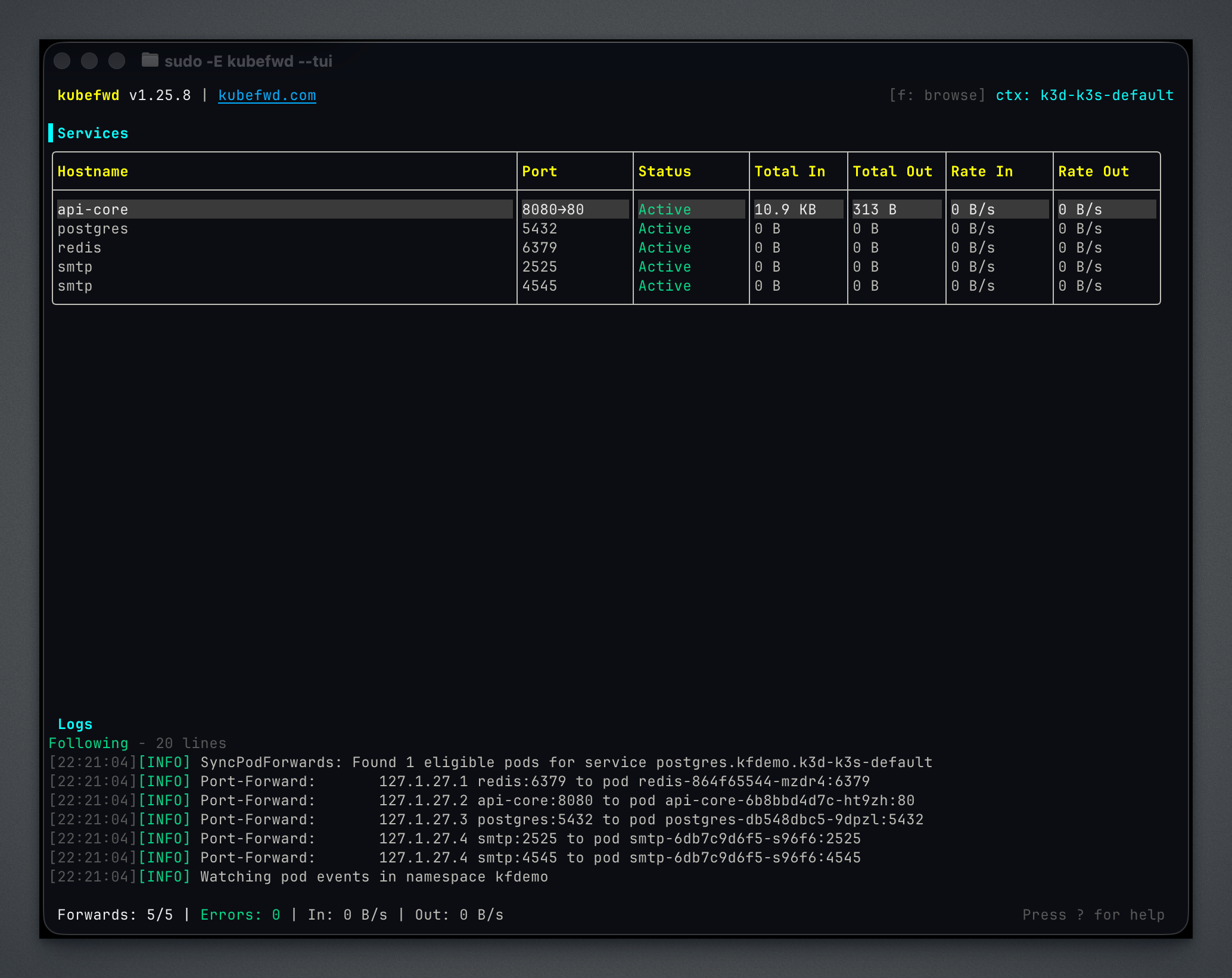Click the ctx: k3d-k3s-default context label
The height and width of the screenshot is (978, 1232).
[1084, 95]
